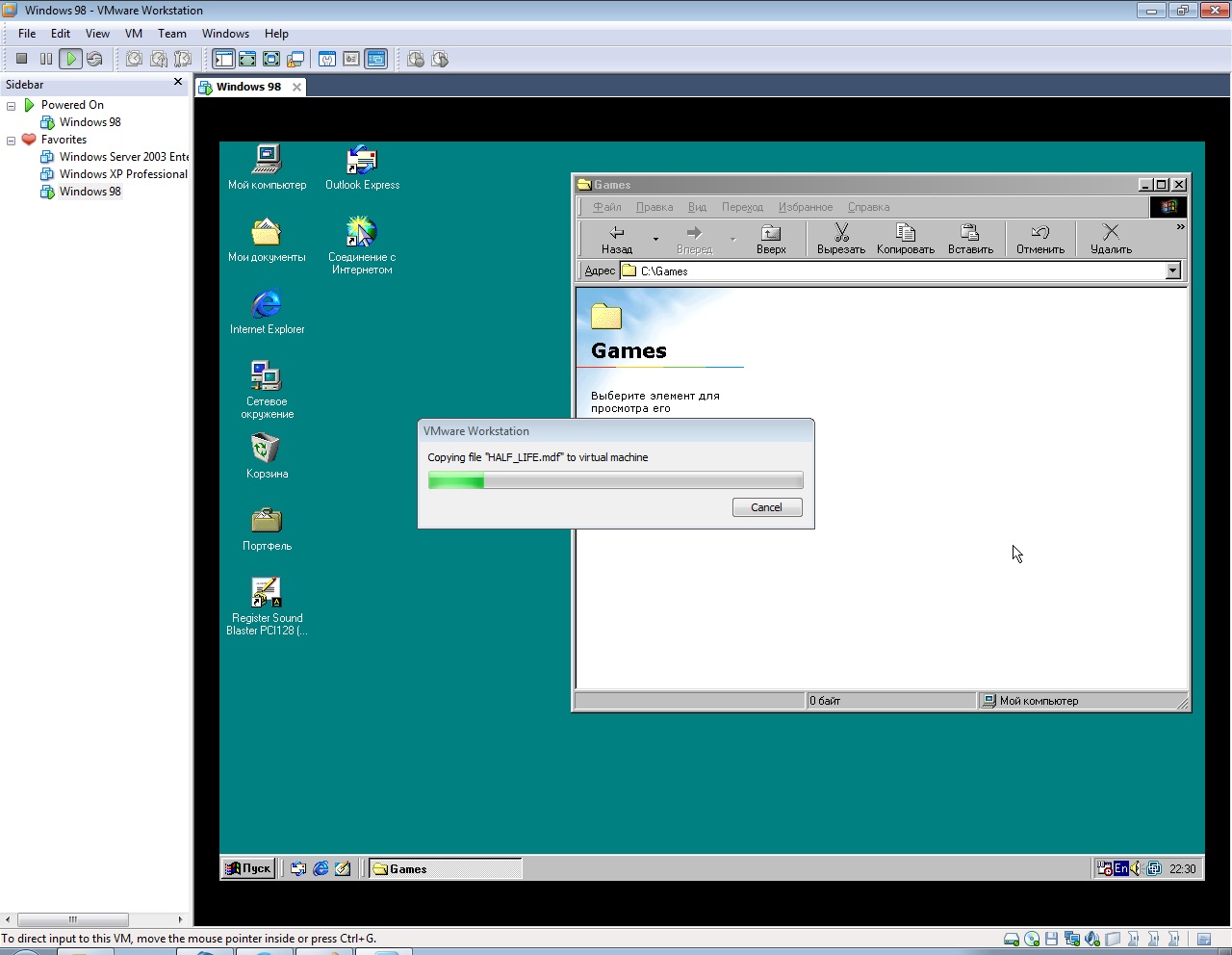Click the Unity windows icon with warning sign

click(x=295, y=59)
